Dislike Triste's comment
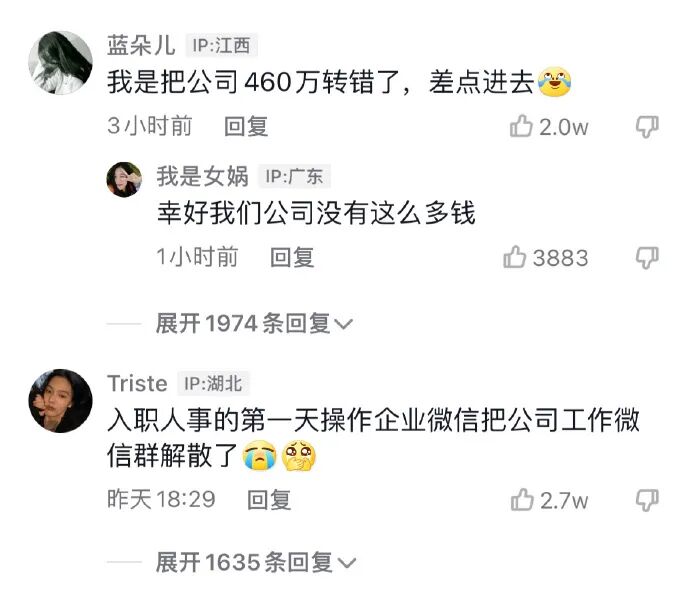690x589 pixels. coord(647,501)
